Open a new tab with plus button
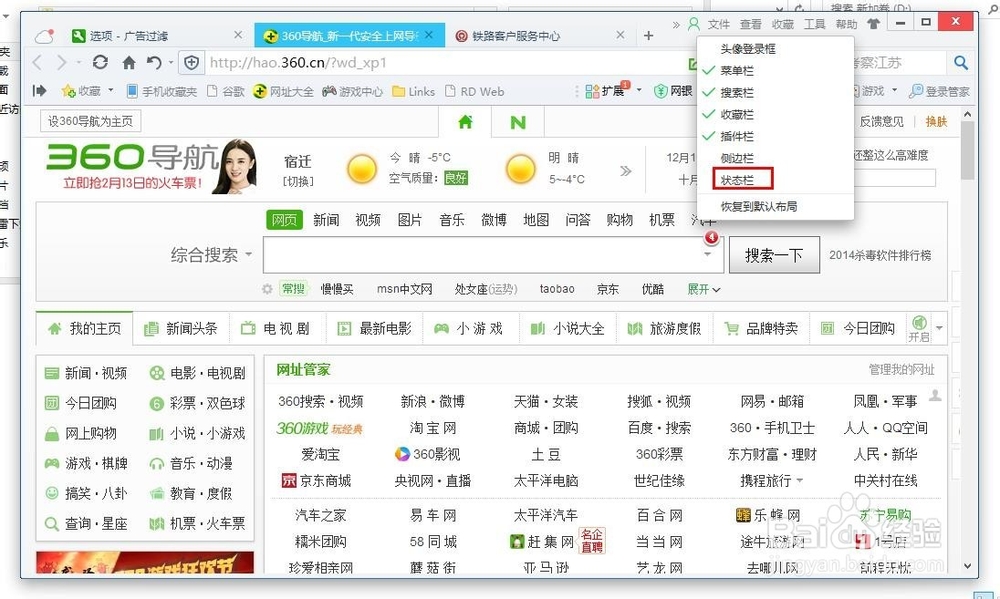 pyautogui.click(x=649, y=36)
